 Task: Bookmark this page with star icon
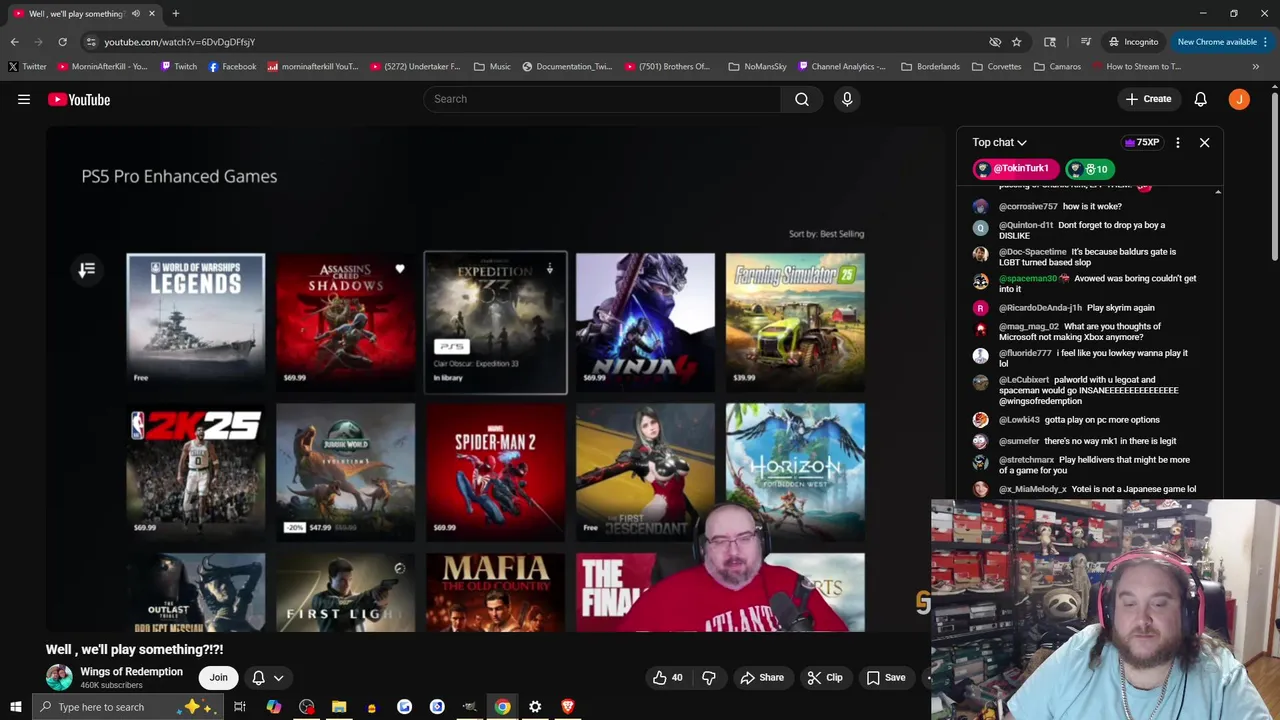point(1016,42)
